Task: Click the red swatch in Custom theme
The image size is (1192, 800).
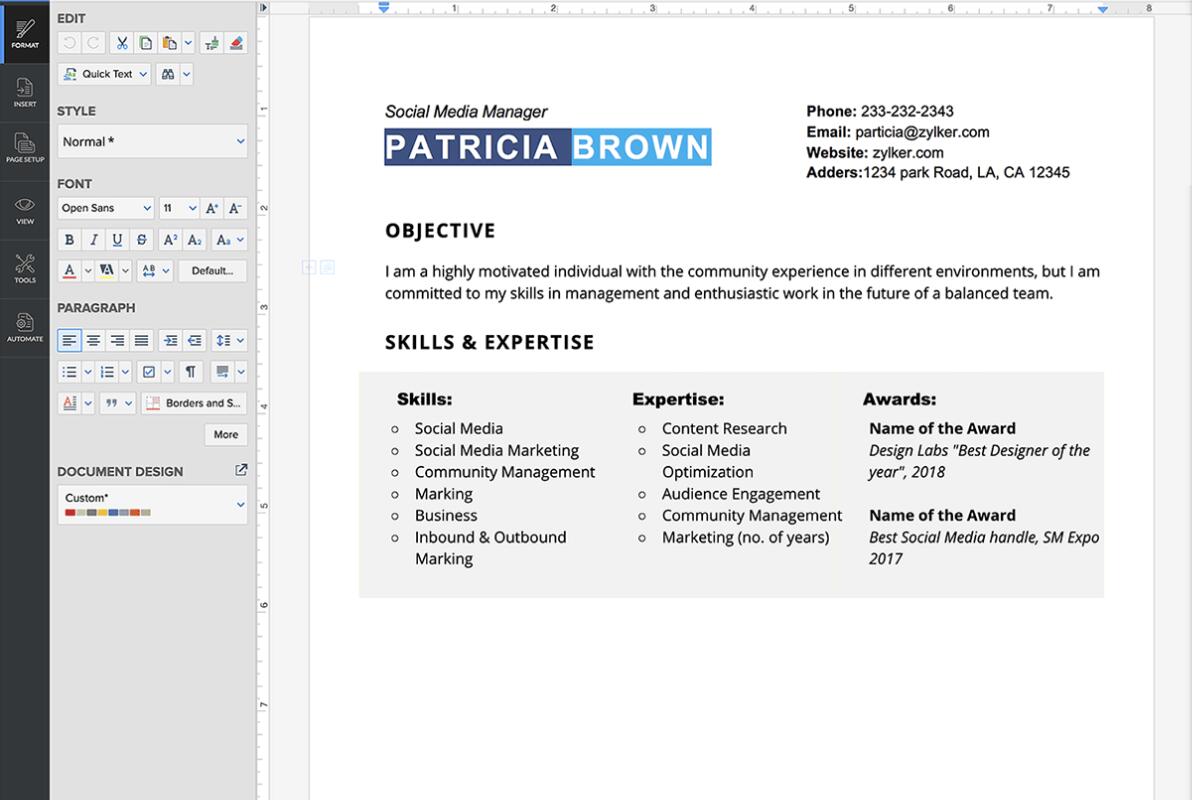Action: (x=70, y=513)
